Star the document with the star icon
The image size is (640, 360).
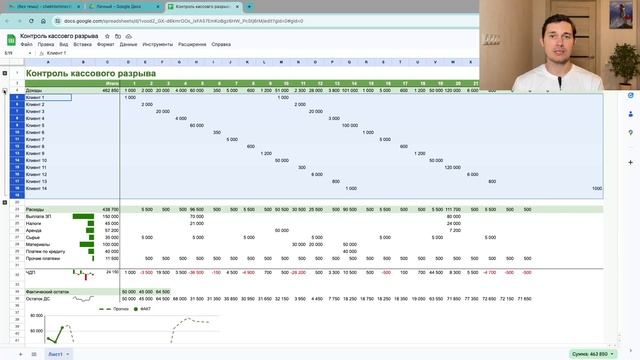(107, 36)
